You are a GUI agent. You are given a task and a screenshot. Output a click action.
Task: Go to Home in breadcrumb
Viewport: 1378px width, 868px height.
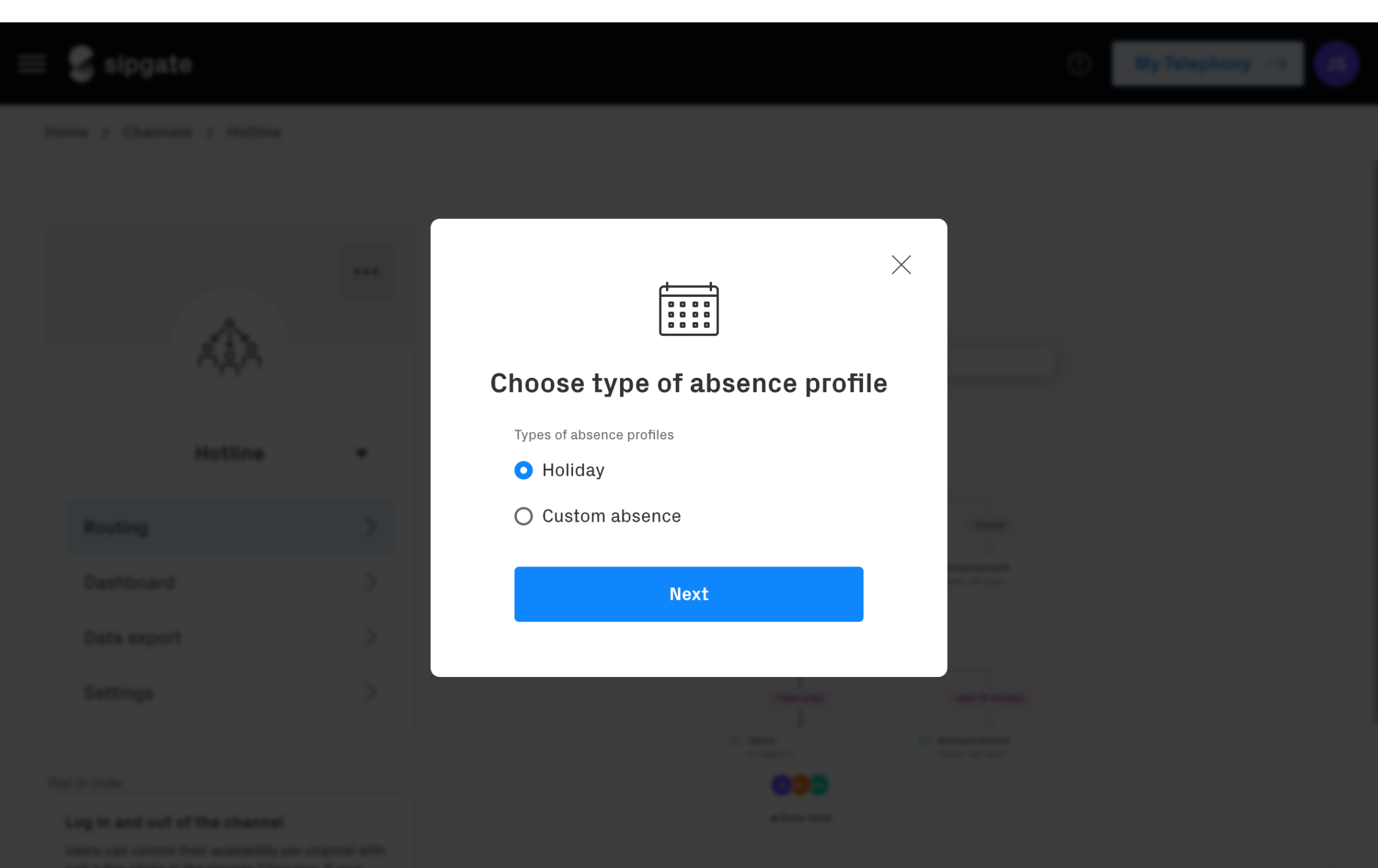pyautogui.click(x=66, y=132)
